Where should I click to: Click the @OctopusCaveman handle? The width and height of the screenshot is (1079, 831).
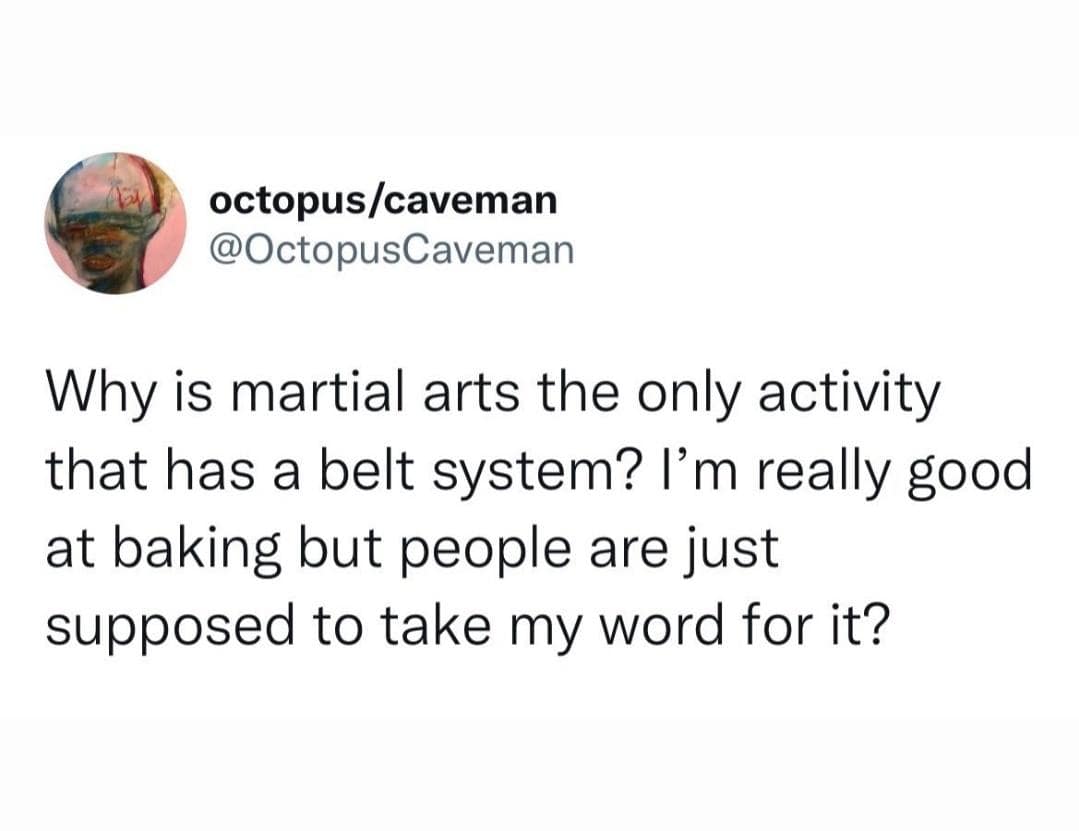click(392, 249)
